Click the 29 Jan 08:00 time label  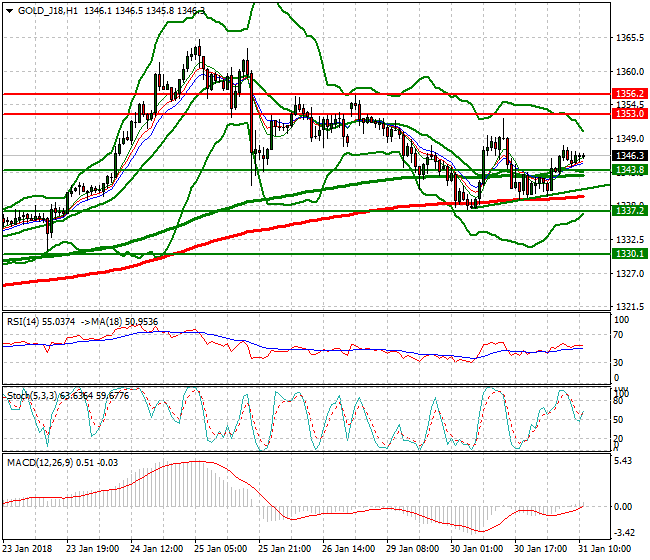(413, 548)
